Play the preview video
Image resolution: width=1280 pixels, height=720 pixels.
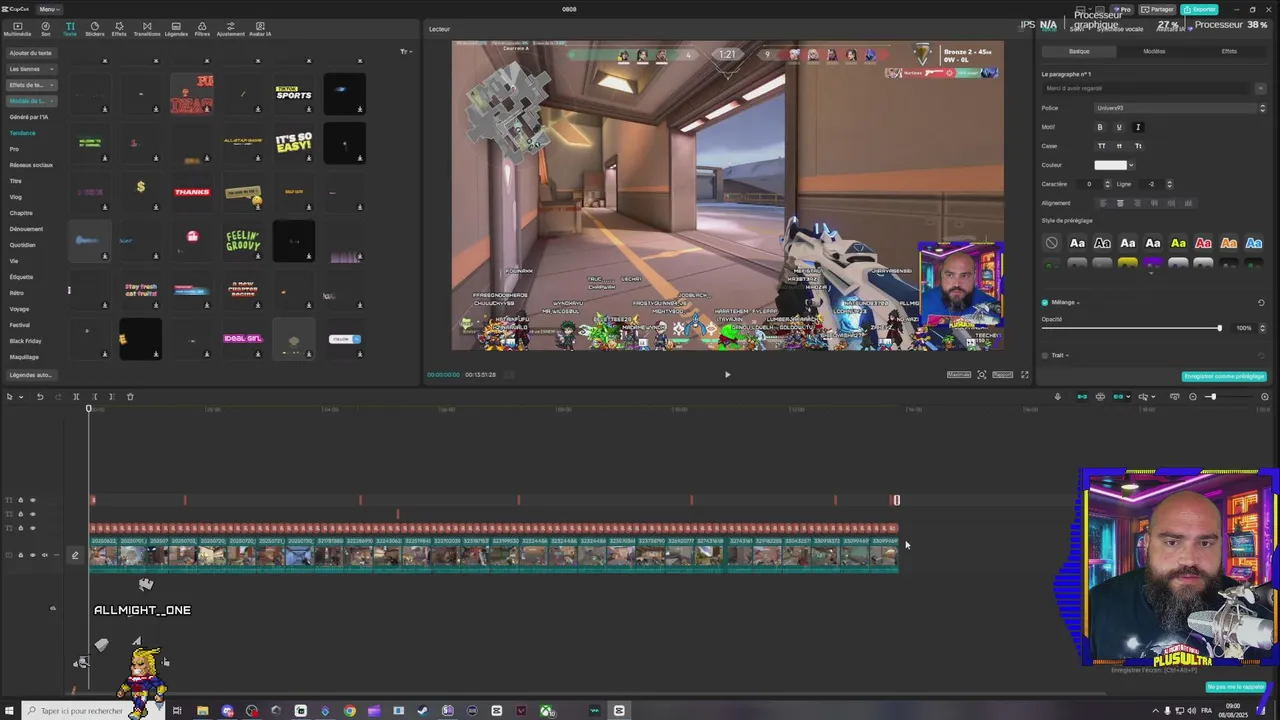point(727,375)
